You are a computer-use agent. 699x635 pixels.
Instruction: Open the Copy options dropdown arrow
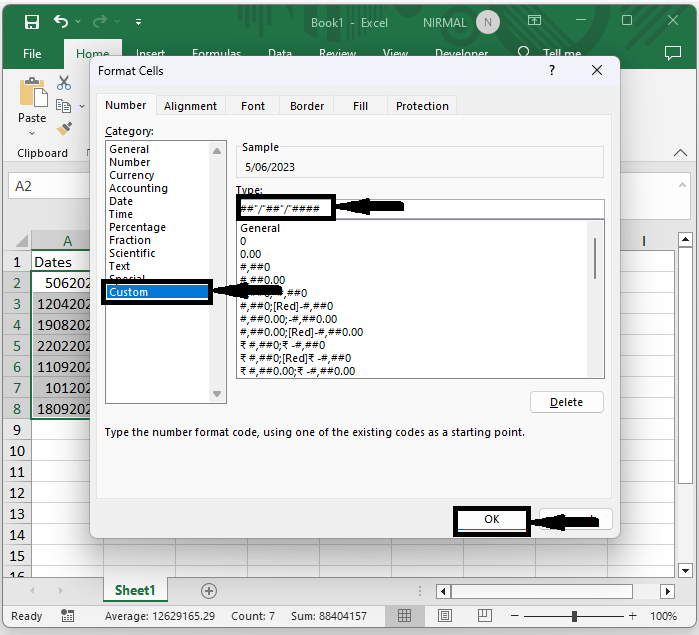tap(82, 106)
